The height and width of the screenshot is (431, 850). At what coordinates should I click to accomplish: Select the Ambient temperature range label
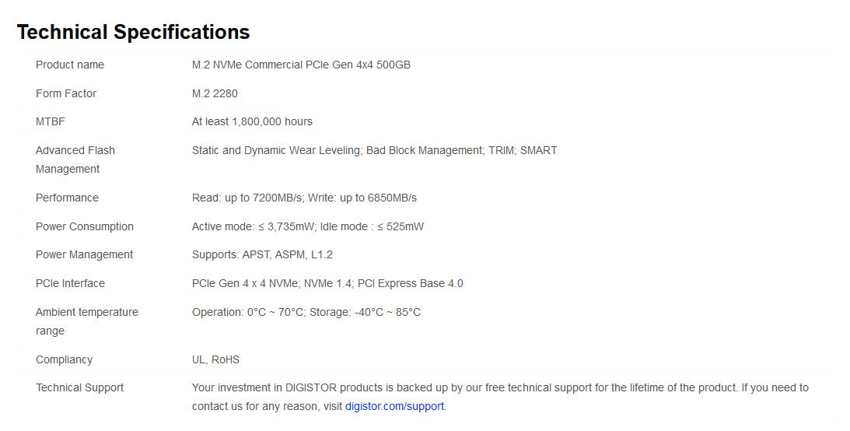(x=87, y=321)
